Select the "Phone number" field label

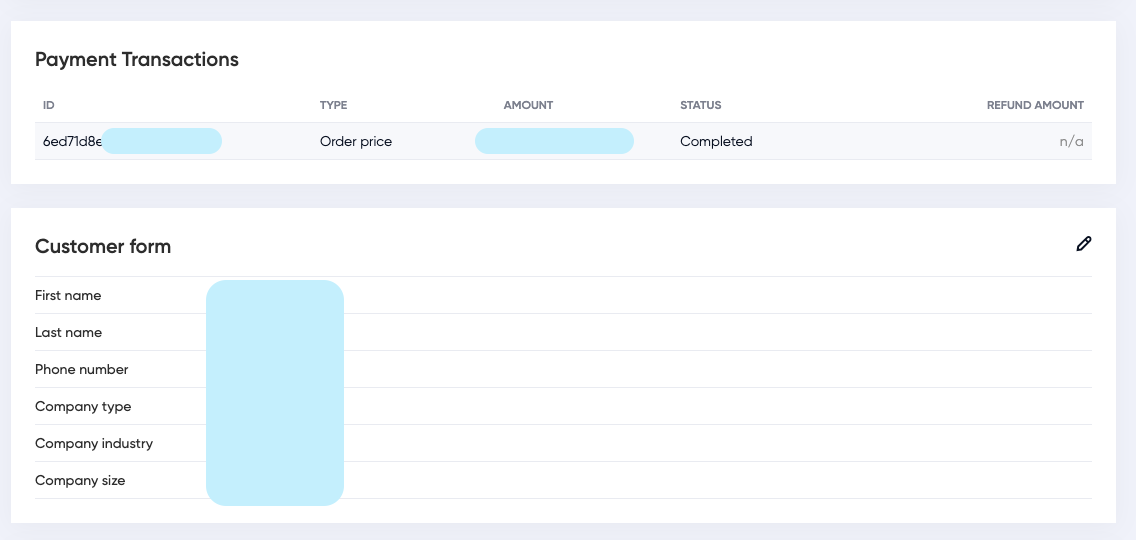[81, 369]
